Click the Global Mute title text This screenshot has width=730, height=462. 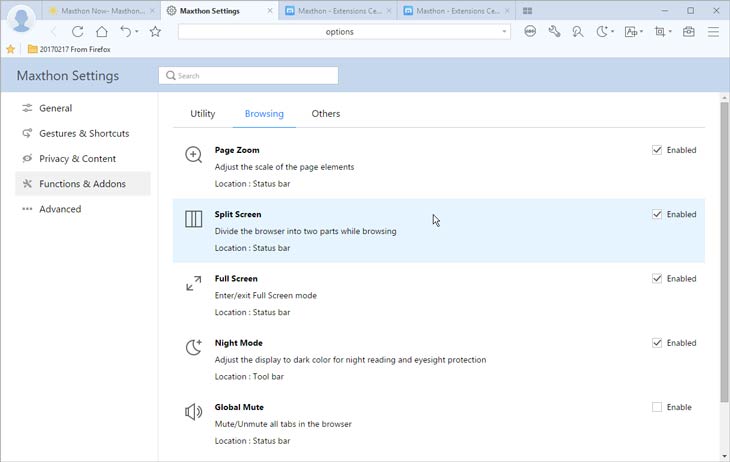tap(239, 407)
